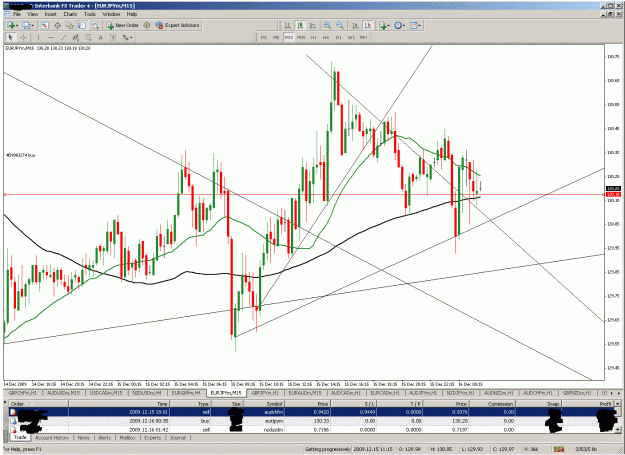The width and height of the screenshot is (625, 455).
Task: Select the Text Label tool
Action: [x=113, y=37]
